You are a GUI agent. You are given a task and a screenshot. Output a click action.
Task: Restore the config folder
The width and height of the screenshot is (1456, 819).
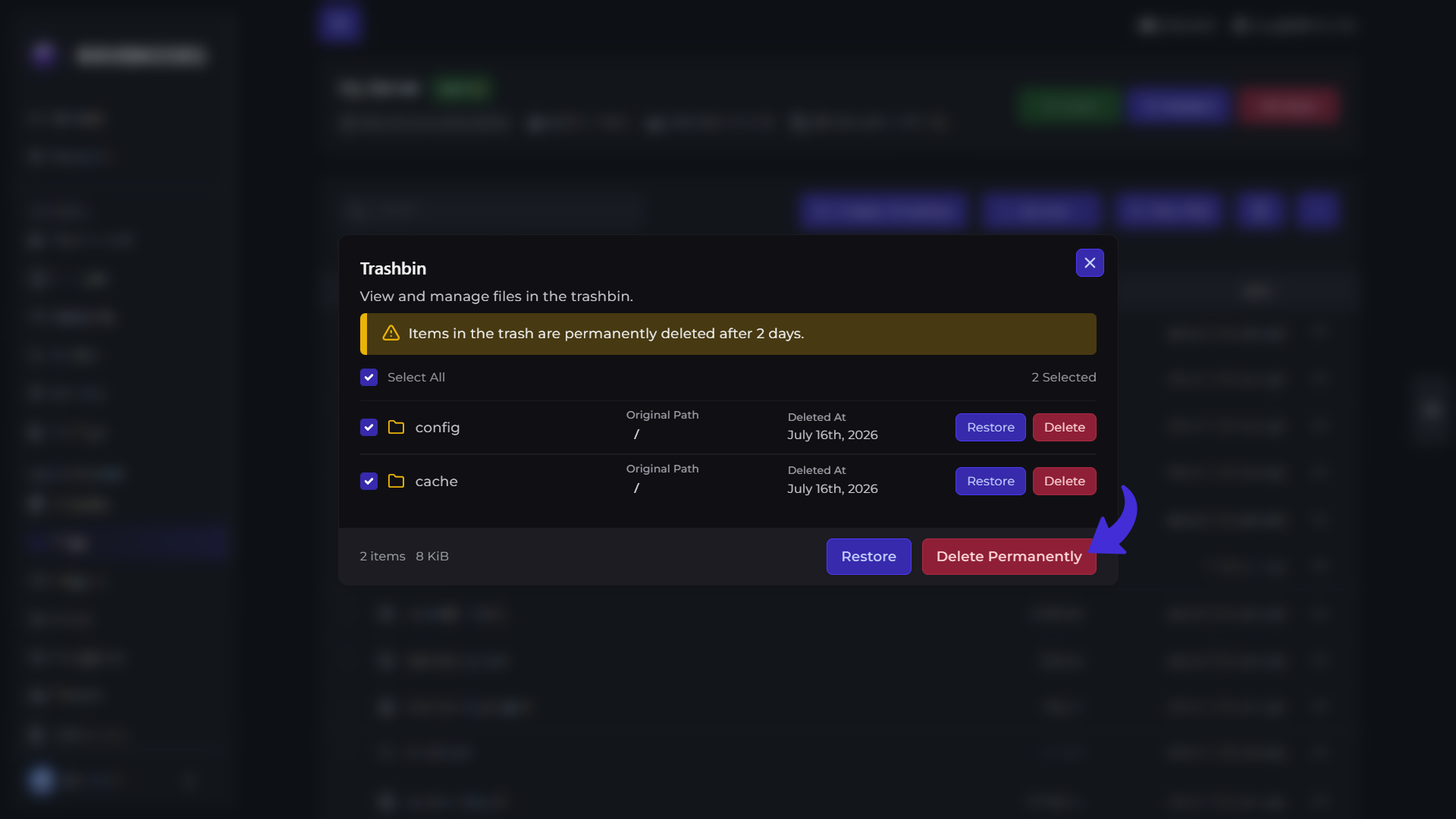click(x=990, y=427)
